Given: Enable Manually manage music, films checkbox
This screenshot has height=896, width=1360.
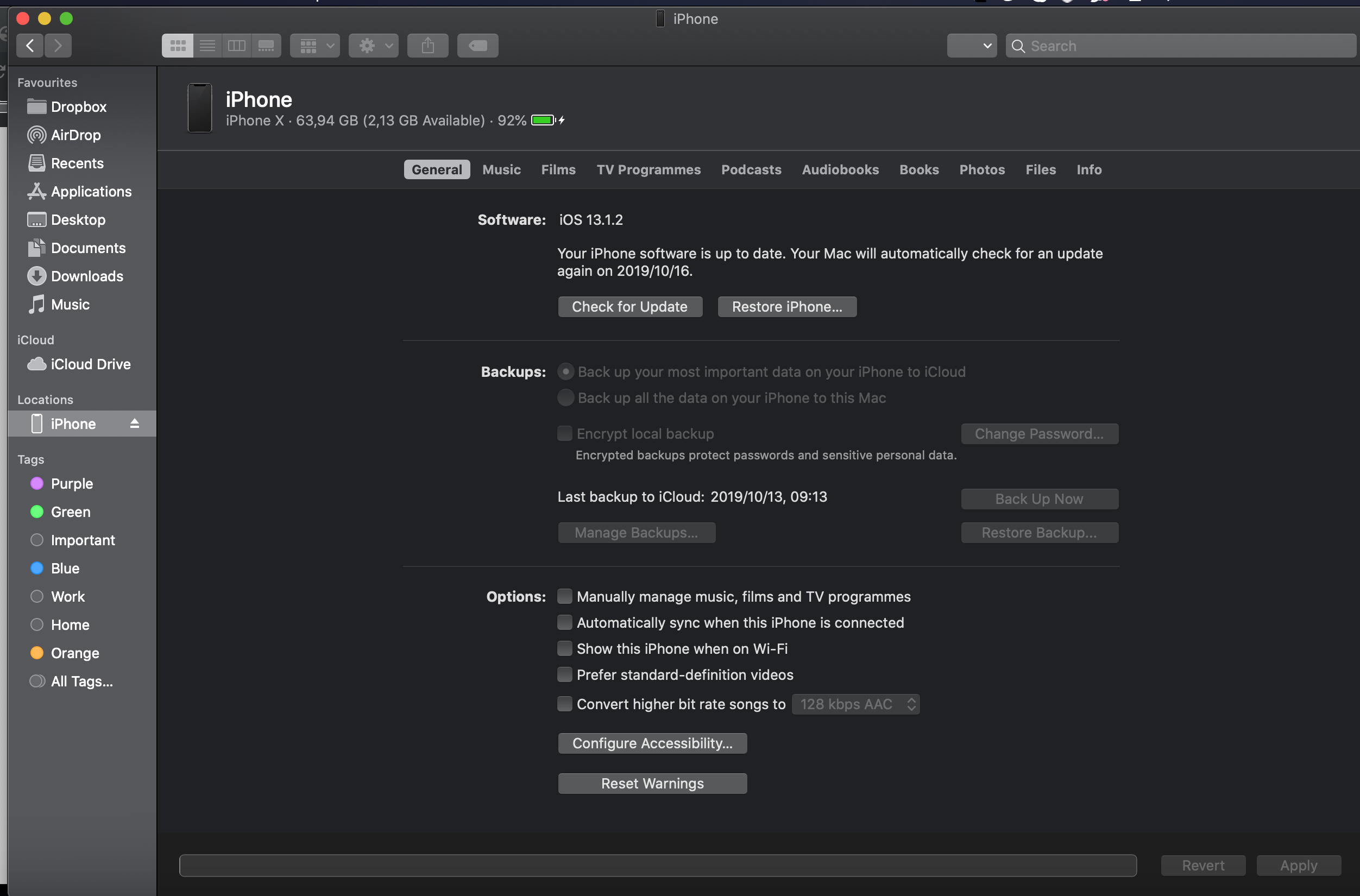Looking at the screenshot, I should tap(564, 596).
